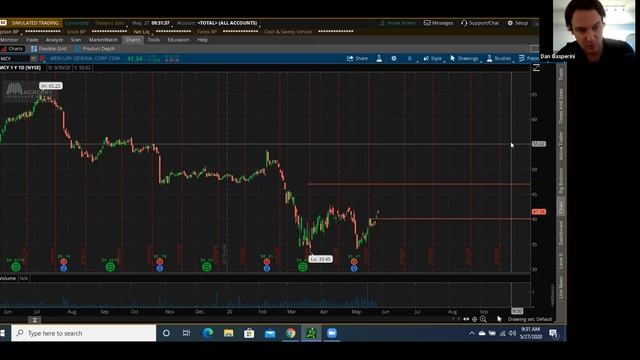Open the time frame selector beside the gear
This screenshot has height=360, width=640.
coord(410,58)
